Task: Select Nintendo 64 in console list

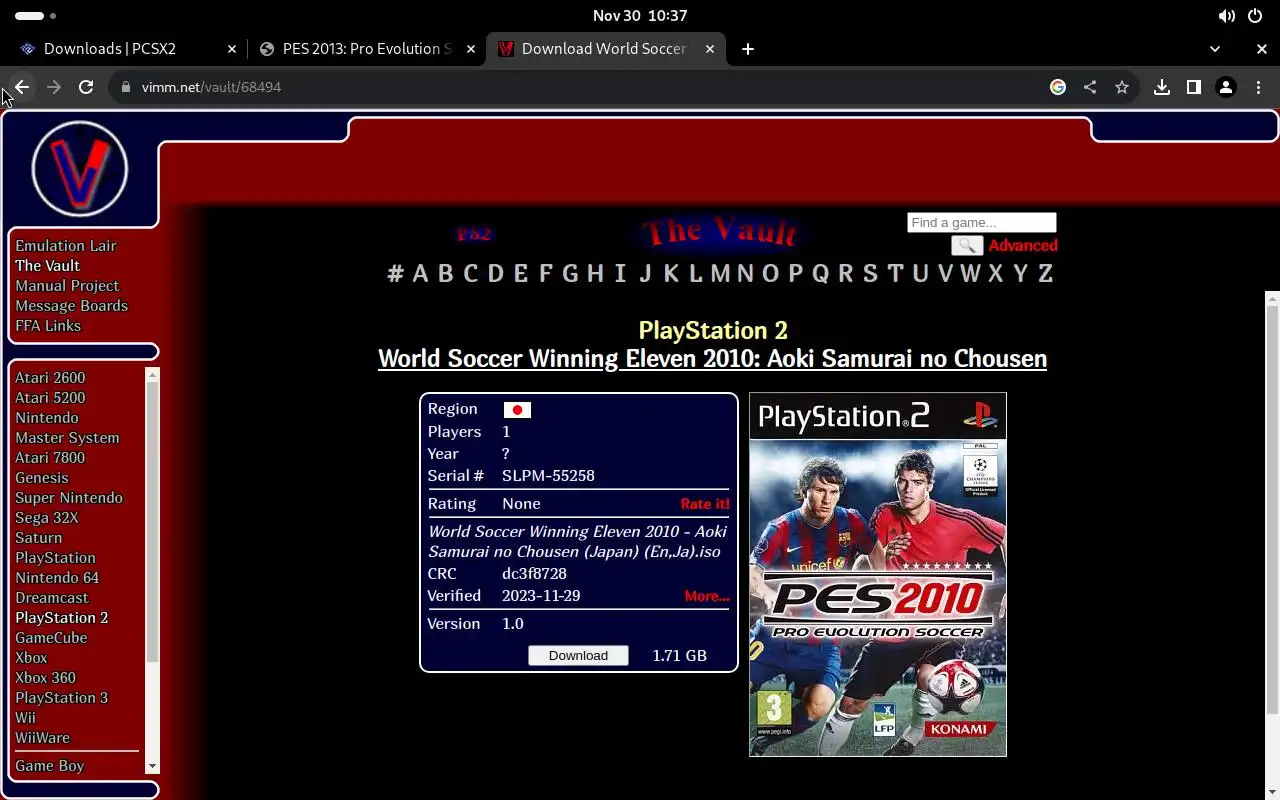Action: click(x=57, y=578)
